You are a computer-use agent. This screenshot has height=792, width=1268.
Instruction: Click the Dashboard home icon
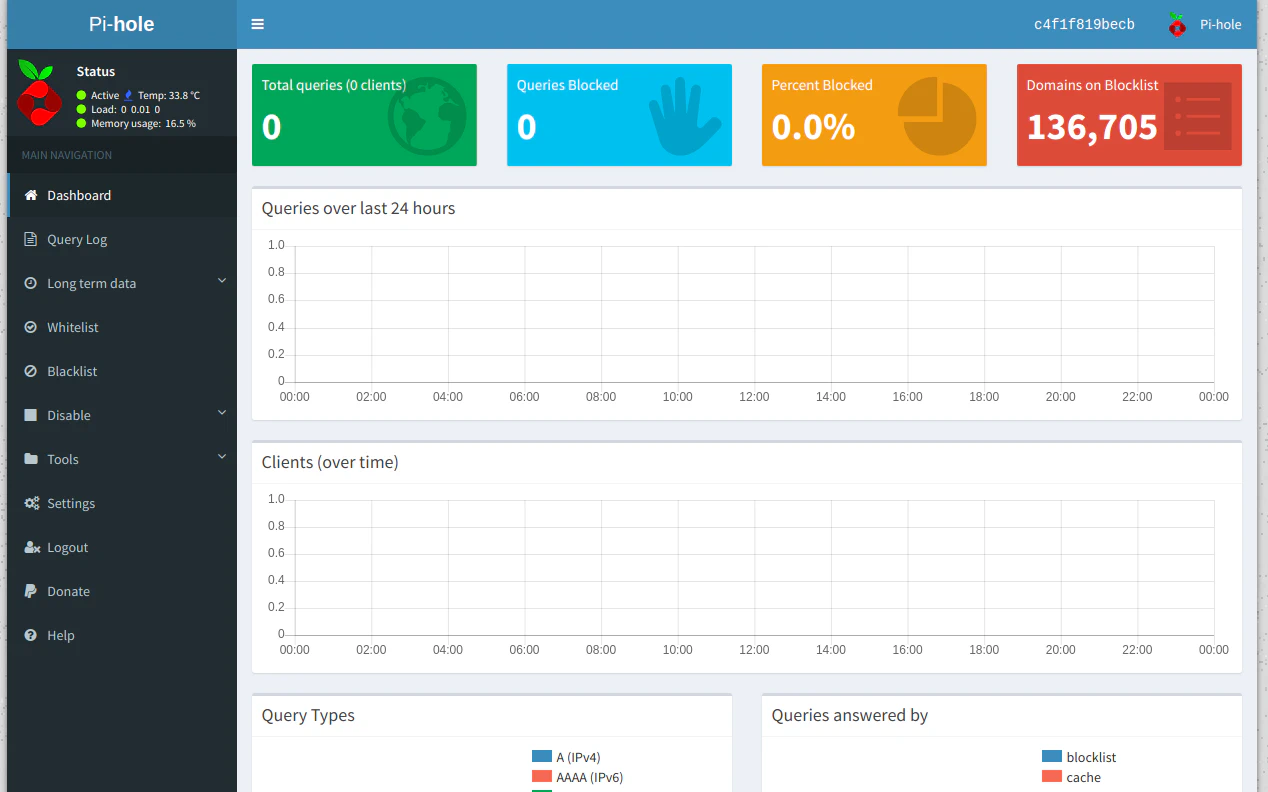(31, 195)
